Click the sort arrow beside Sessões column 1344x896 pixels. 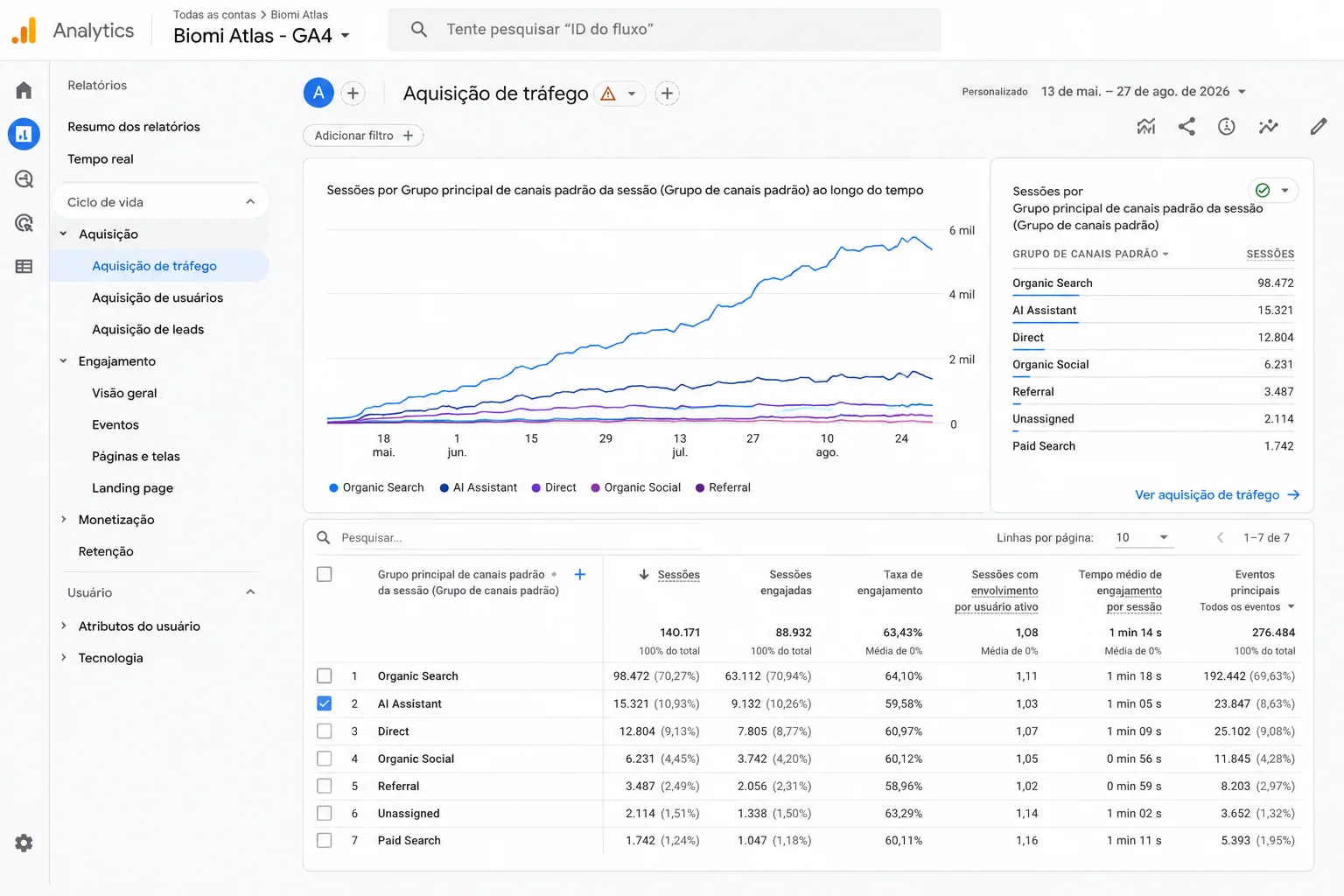pyautogui.click(x=644, y=574)
